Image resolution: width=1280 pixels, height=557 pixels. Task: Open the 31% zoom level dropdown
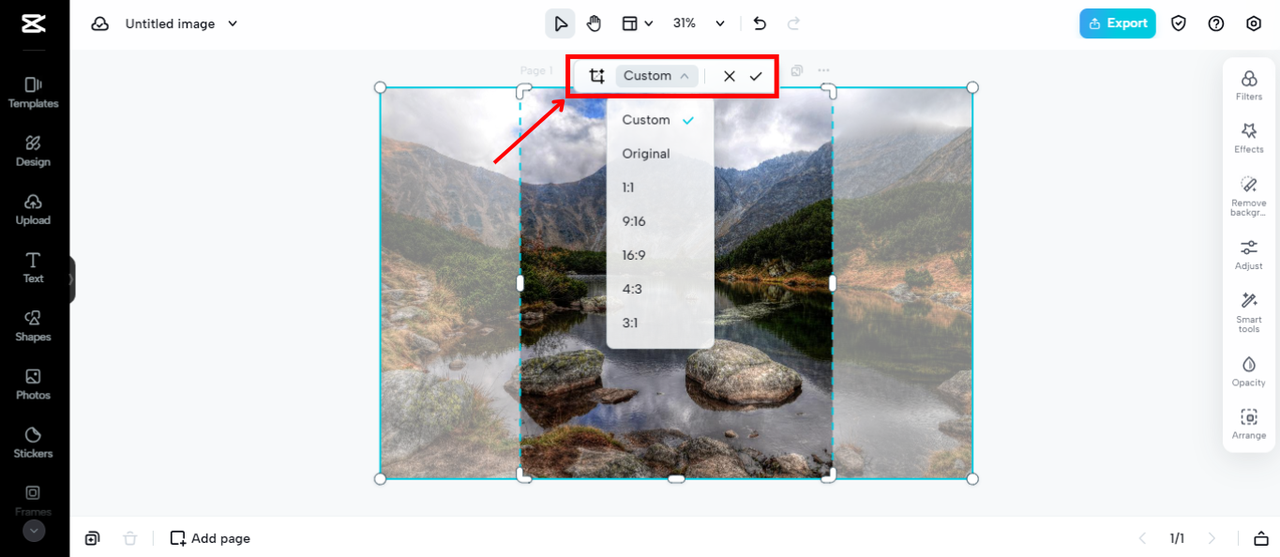[x=698, y=23]
